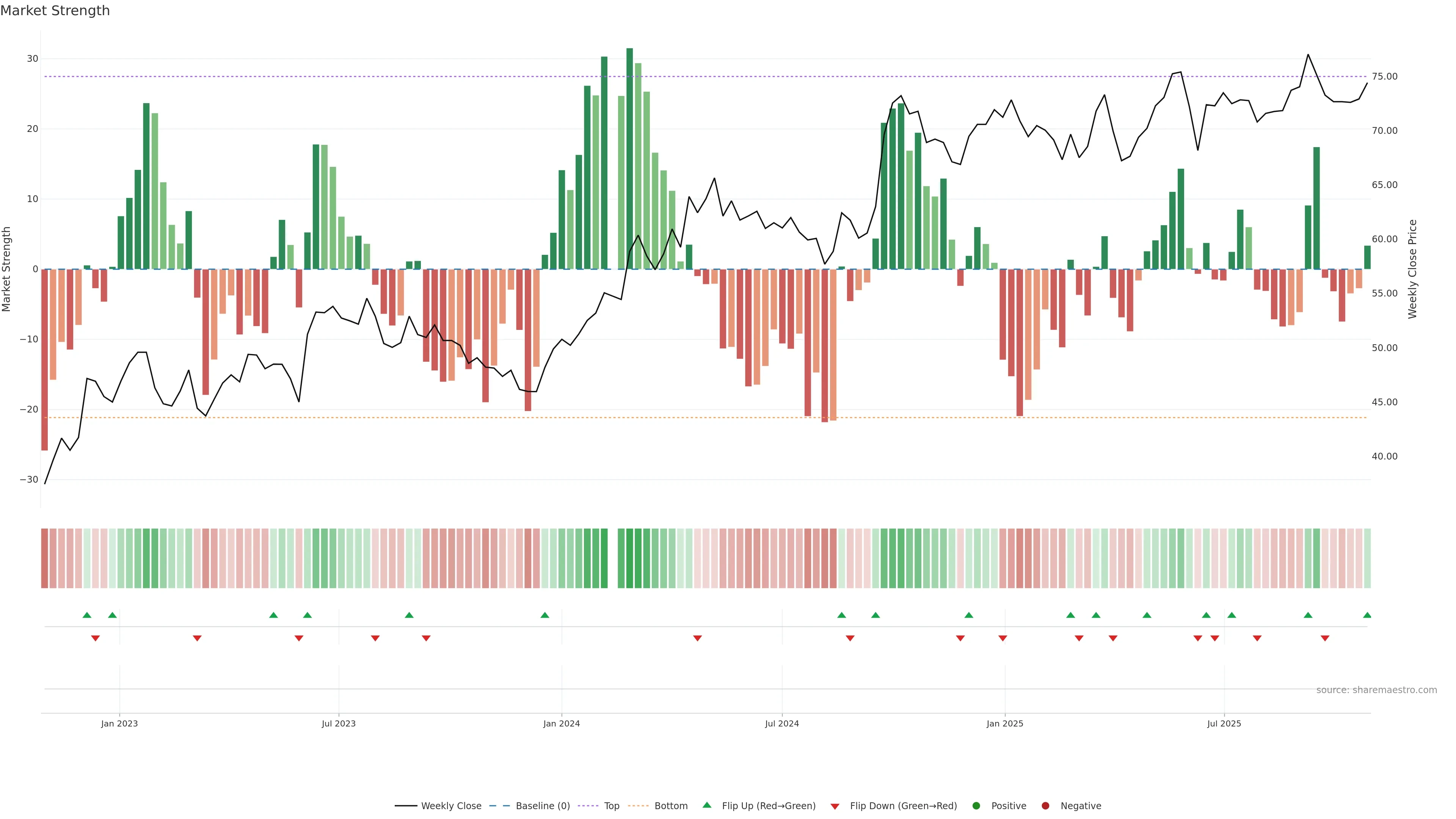Click the rightmost green flip-up triangle marker
The image size is (1456, 819).
1367,615
